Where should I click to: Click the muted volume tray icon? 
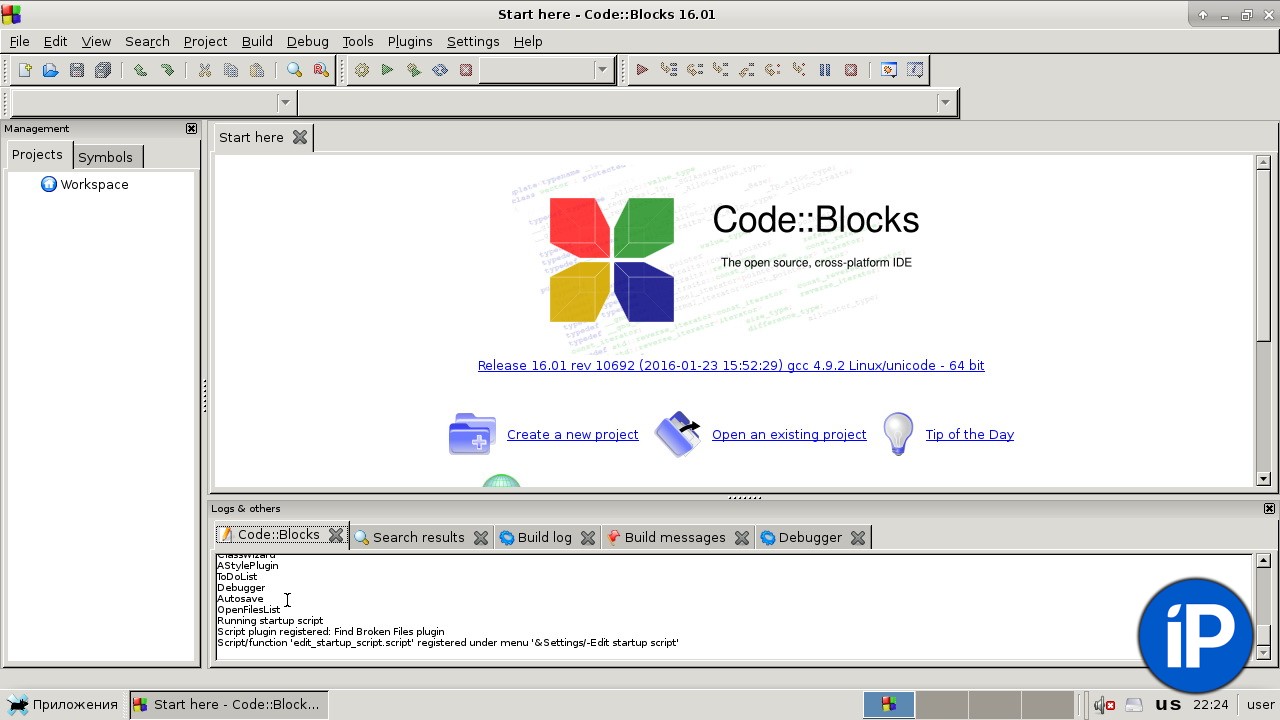click(x=1104, y=705)
